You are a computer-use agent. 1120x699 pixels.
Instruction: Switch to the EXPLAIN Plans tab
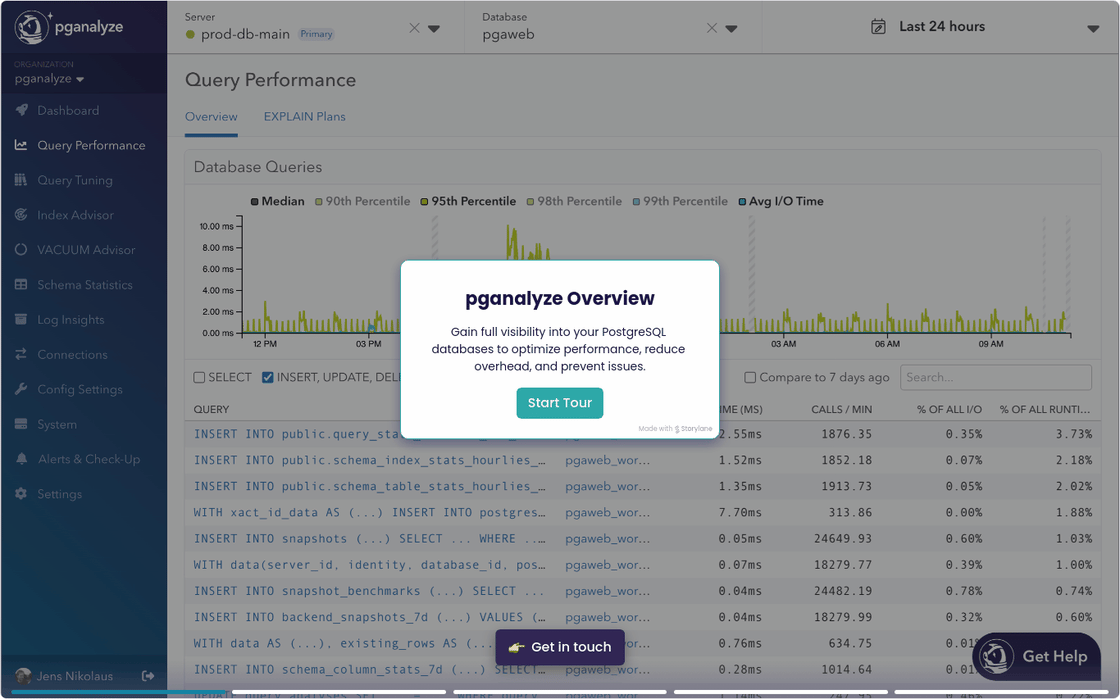pos(304,117)
